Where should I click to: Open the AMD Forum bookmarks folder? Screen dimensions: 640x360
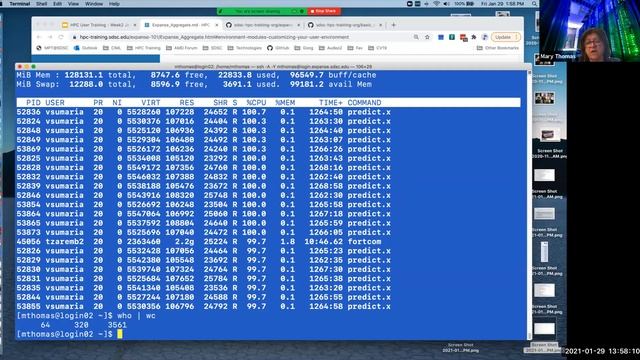pos(182,48)
